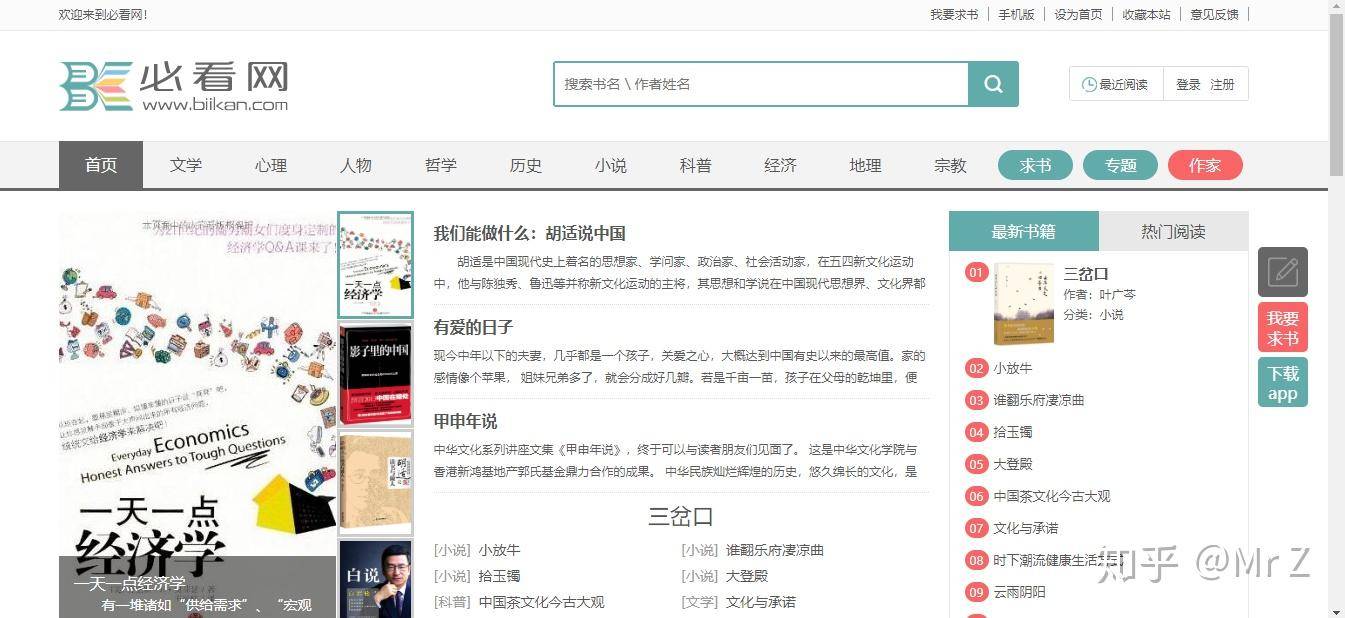This screenshot has height=618, width=1345.
Task: Select the third beige book cover thumbnail
Action: (x=375, y=482)
